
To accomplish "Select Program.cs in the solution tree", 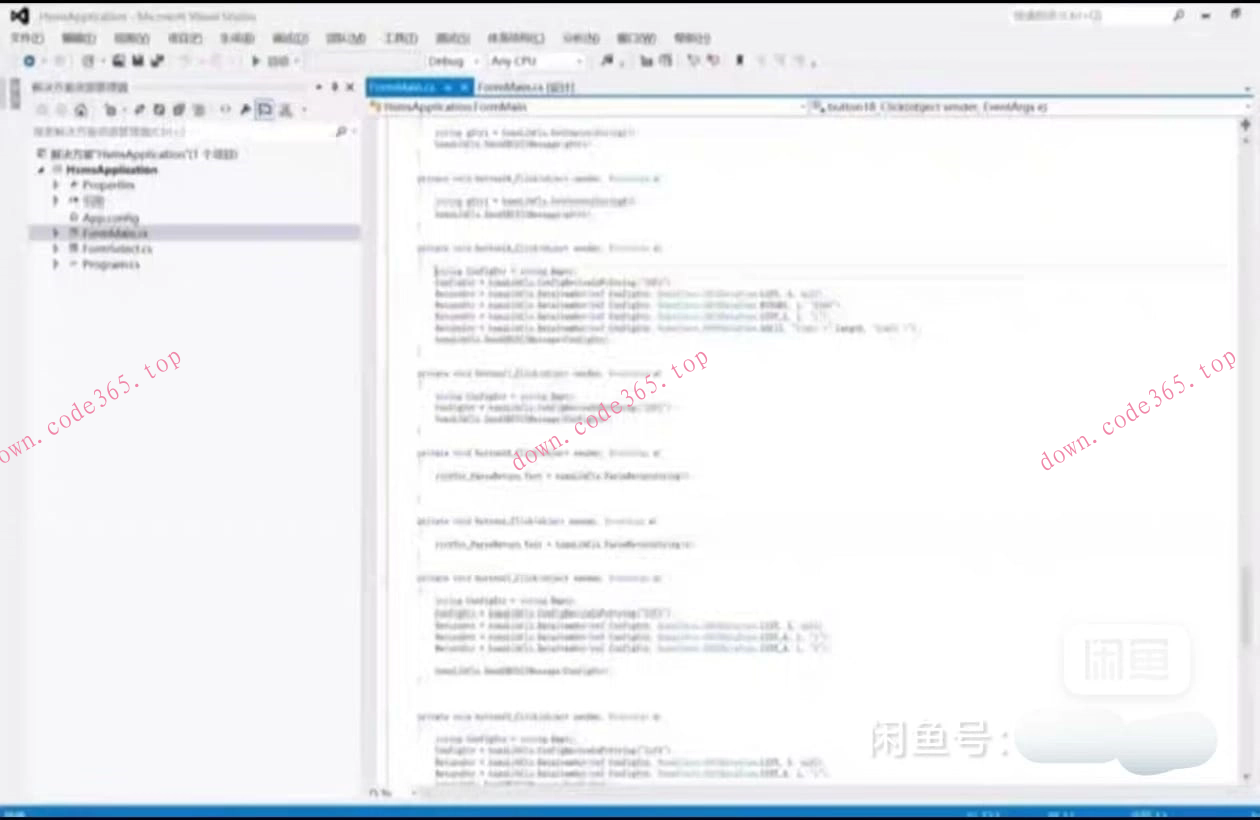I will [110, 264].
